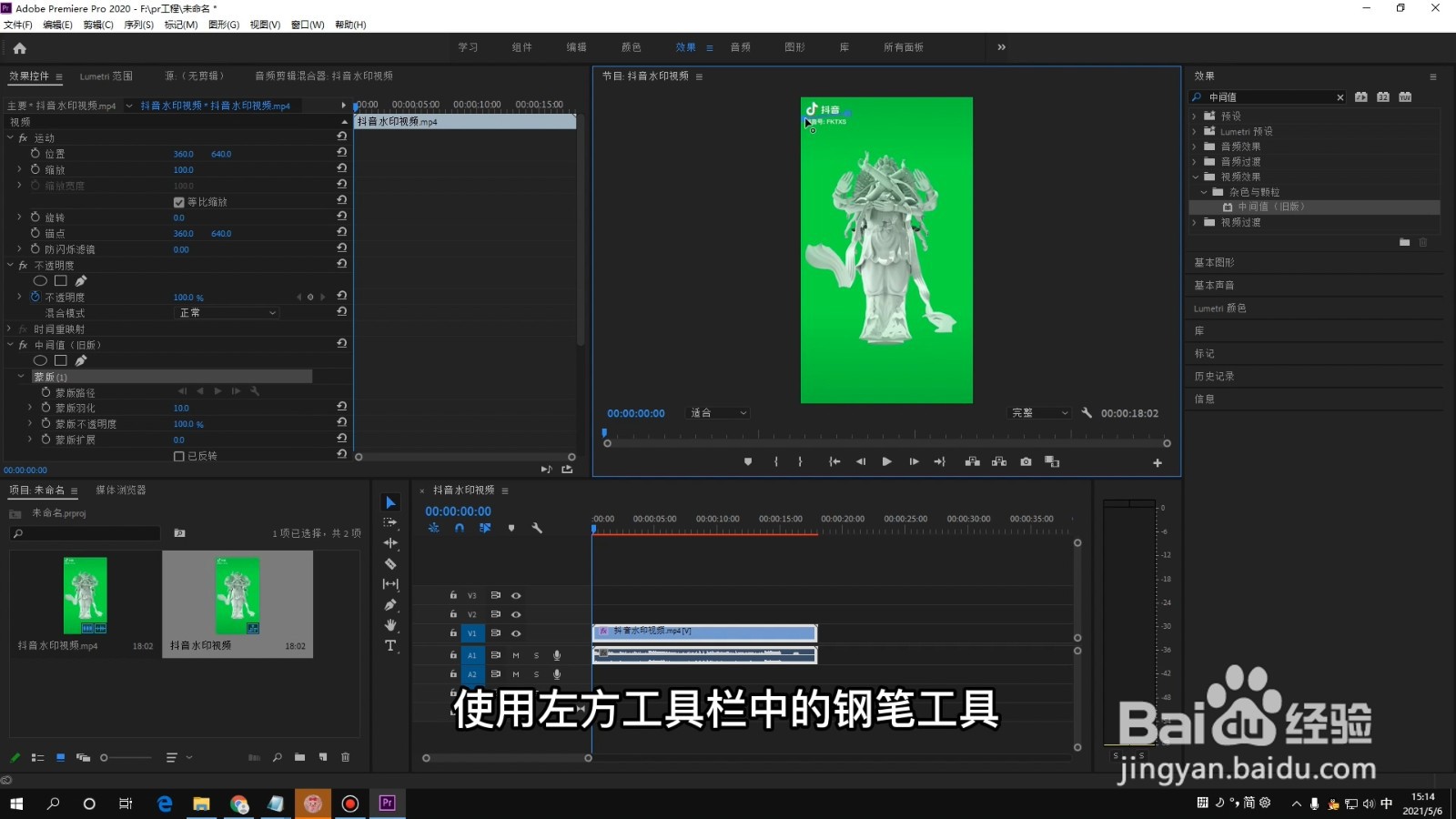The width and height of the screenshot is (1456, 819).
Task: Open playback resolution 完整 dropdown
Action: 1040,413
